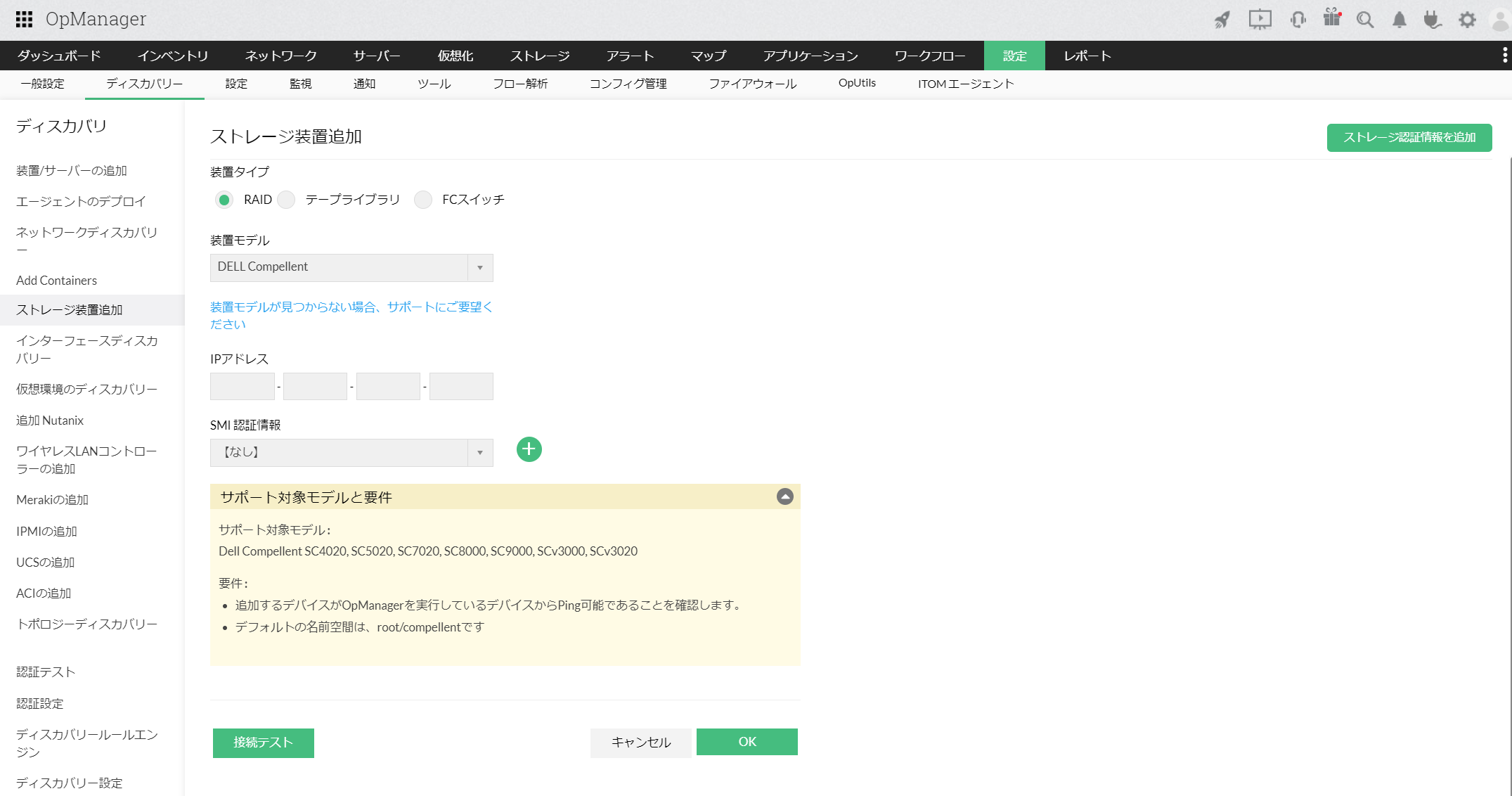Viewport: 1512px width, 796px height.
Task: Click the green plus add-credential icon
Action: (529, 449)
